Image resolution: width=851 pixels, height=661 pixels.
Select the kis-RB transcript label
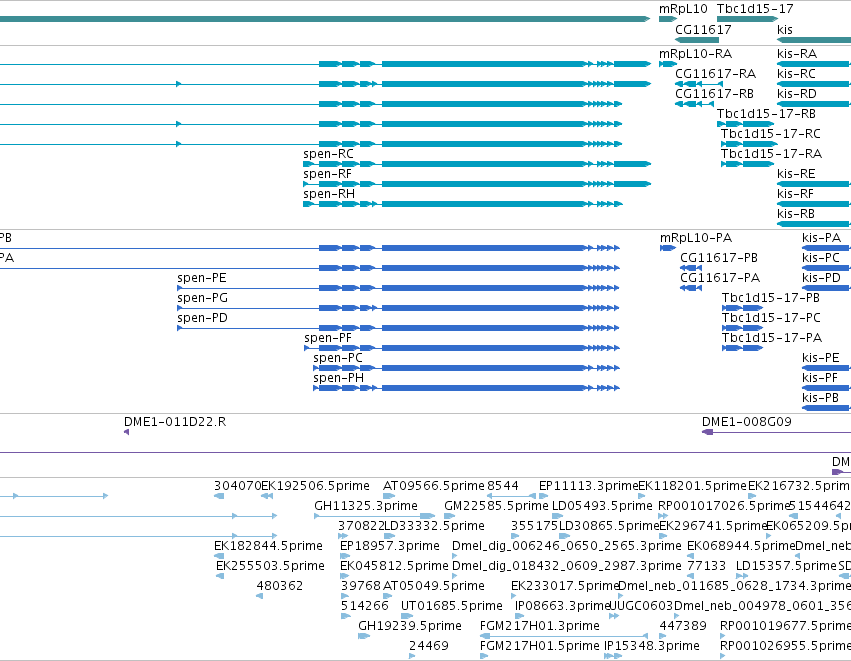point(796,214)
